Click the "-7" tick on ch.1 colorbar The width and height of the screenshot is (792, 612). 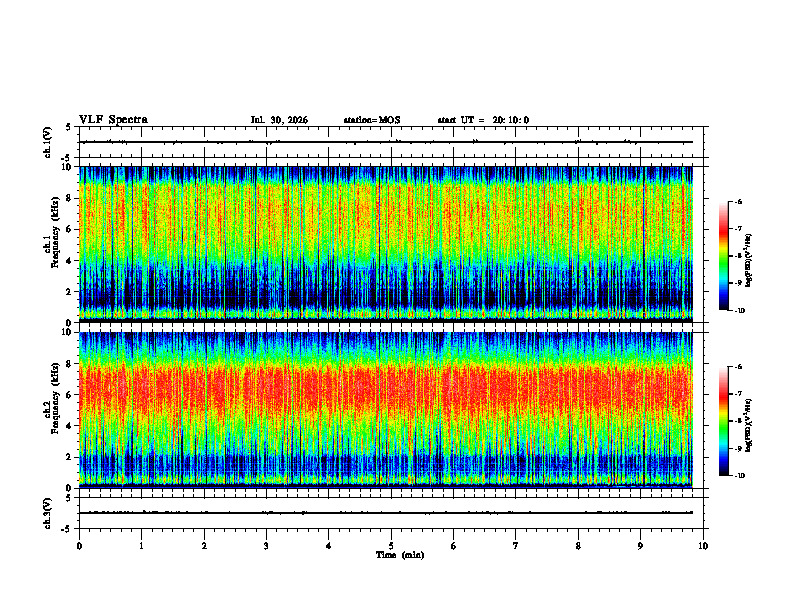[x=738, y=229]
